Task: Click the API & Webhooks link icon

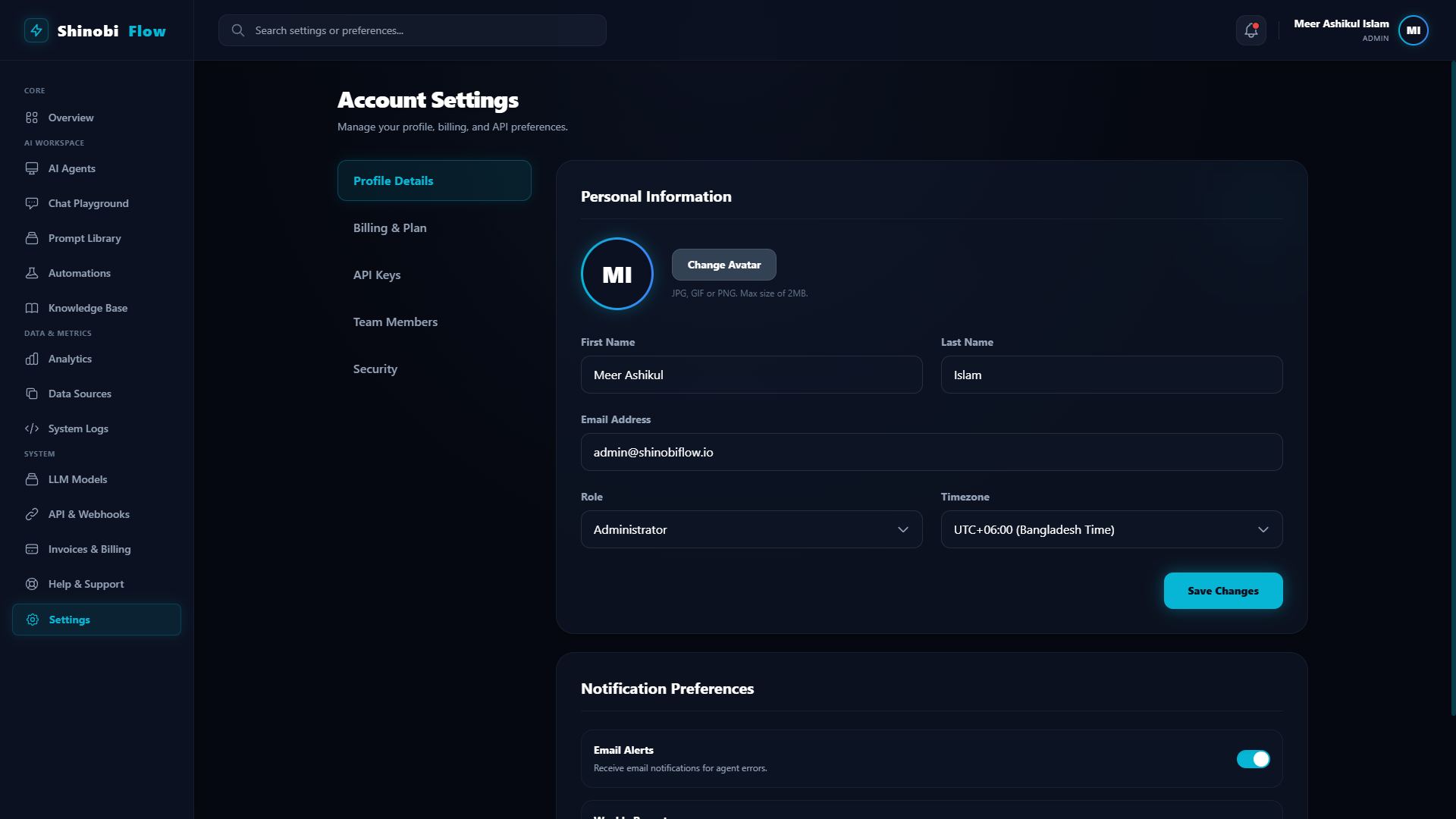Action: [x=32, y=514]
